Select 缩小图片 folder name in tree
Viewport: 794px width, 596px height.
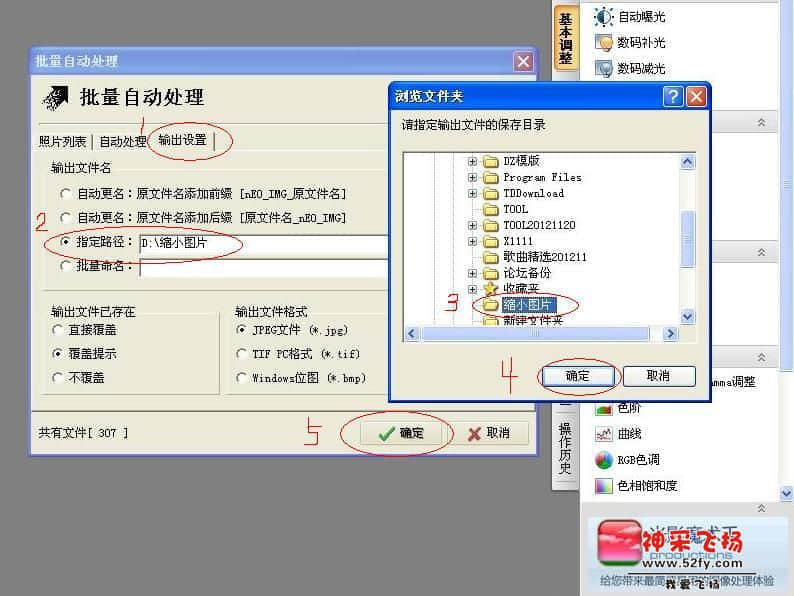click(529, 305)
